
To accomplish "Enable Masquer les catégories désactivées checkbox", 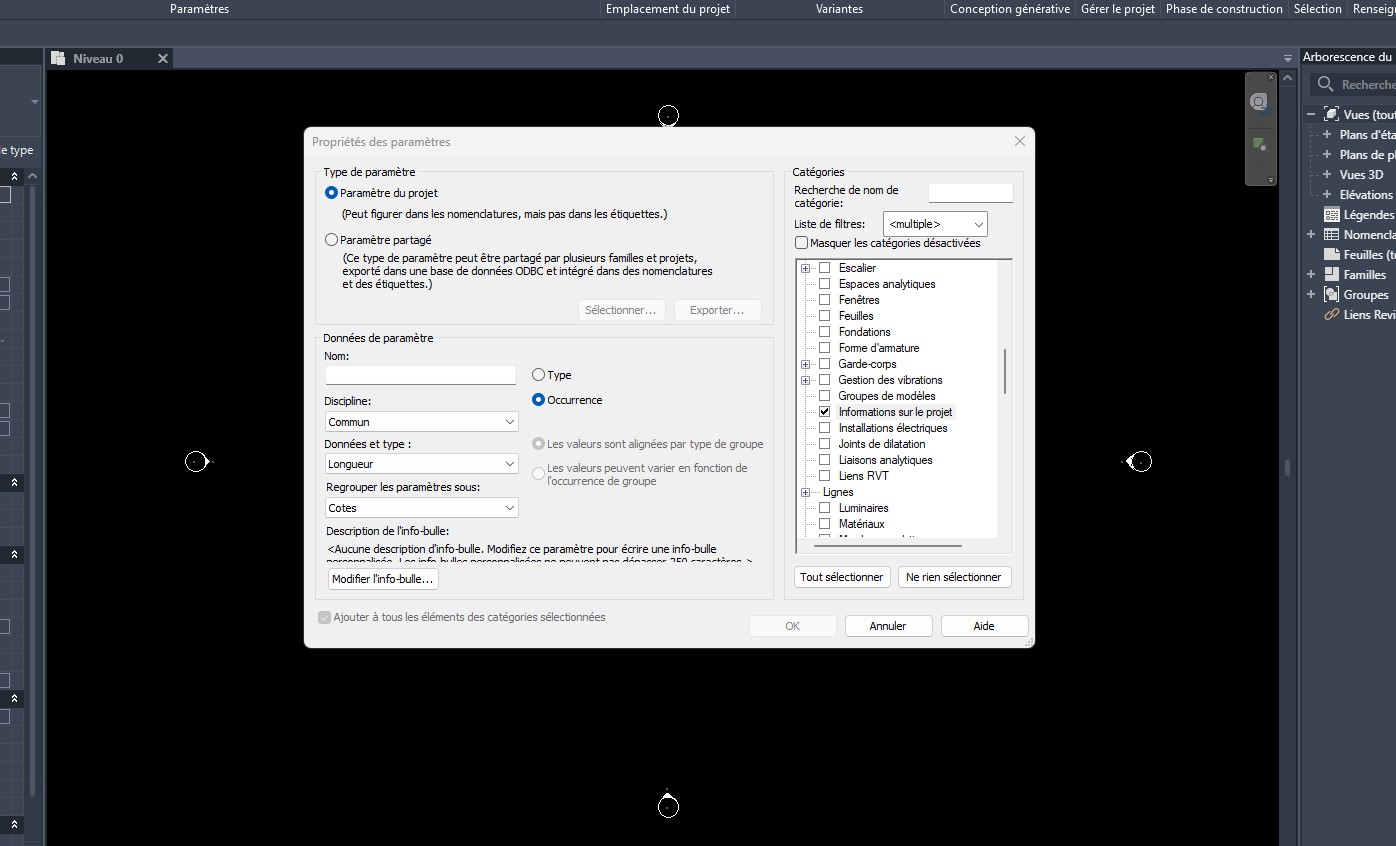I will tap(802, 243).
